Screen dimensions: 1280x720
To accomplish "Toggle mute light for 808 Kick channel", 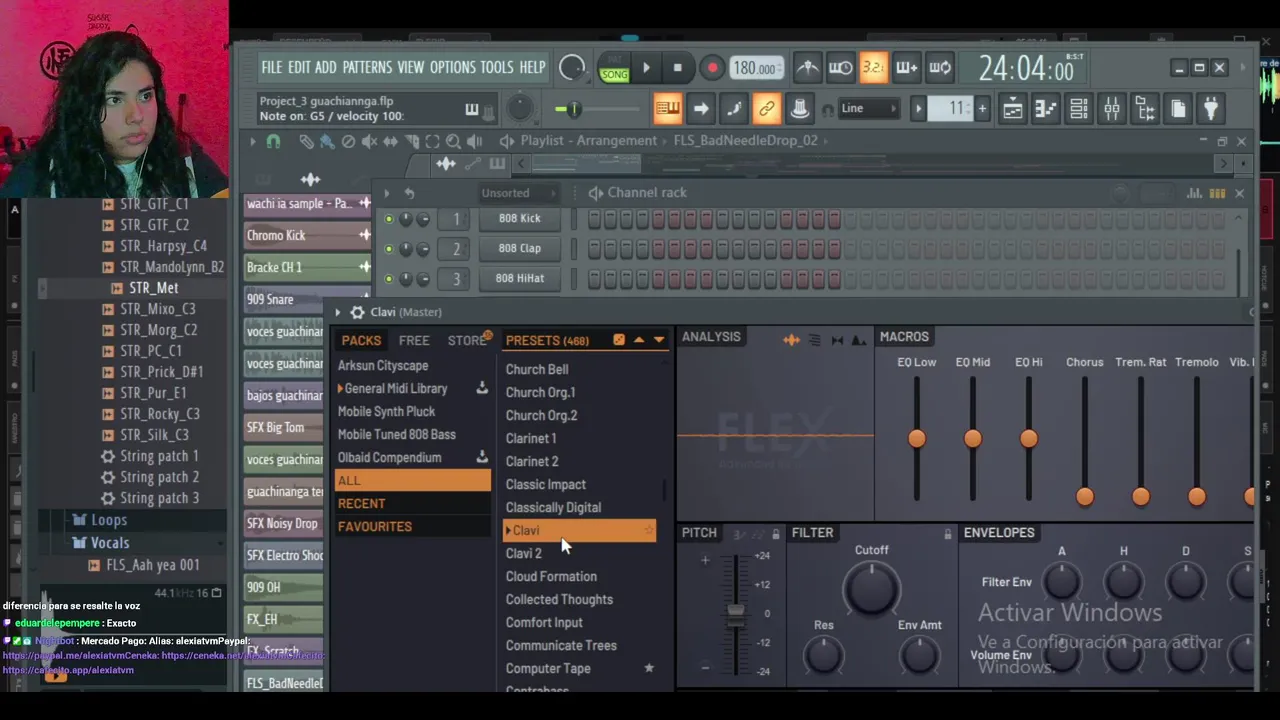I will click(x=389, y=219).
